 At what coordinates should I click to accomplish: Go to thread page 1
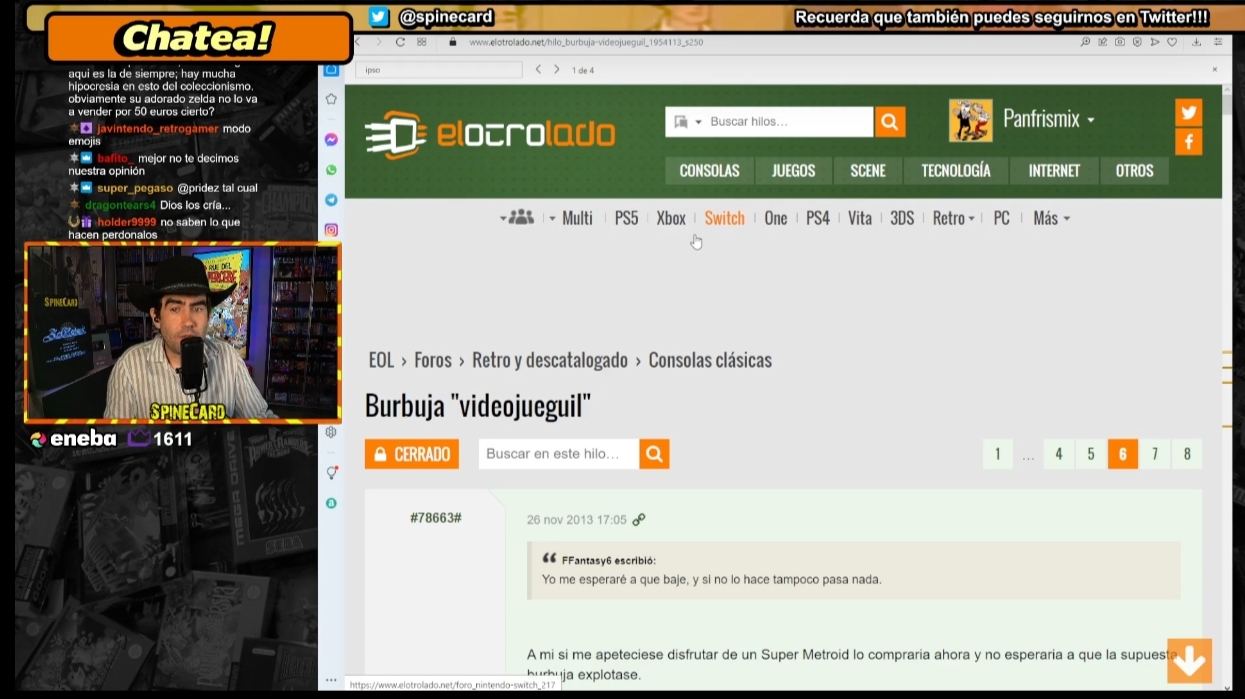point(997,454)
